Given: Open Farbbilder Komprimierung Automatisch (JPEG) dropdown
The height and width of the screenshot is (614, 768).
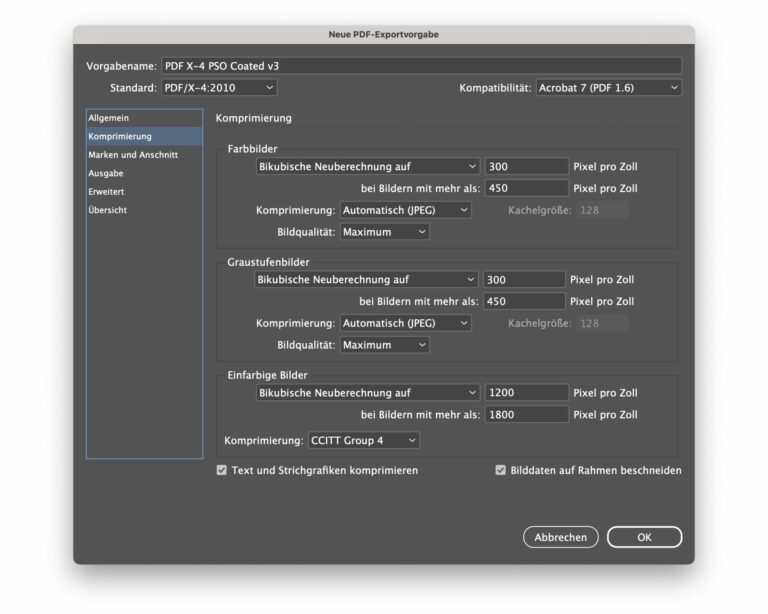Looking at the screenshot, I should [406, 210].
